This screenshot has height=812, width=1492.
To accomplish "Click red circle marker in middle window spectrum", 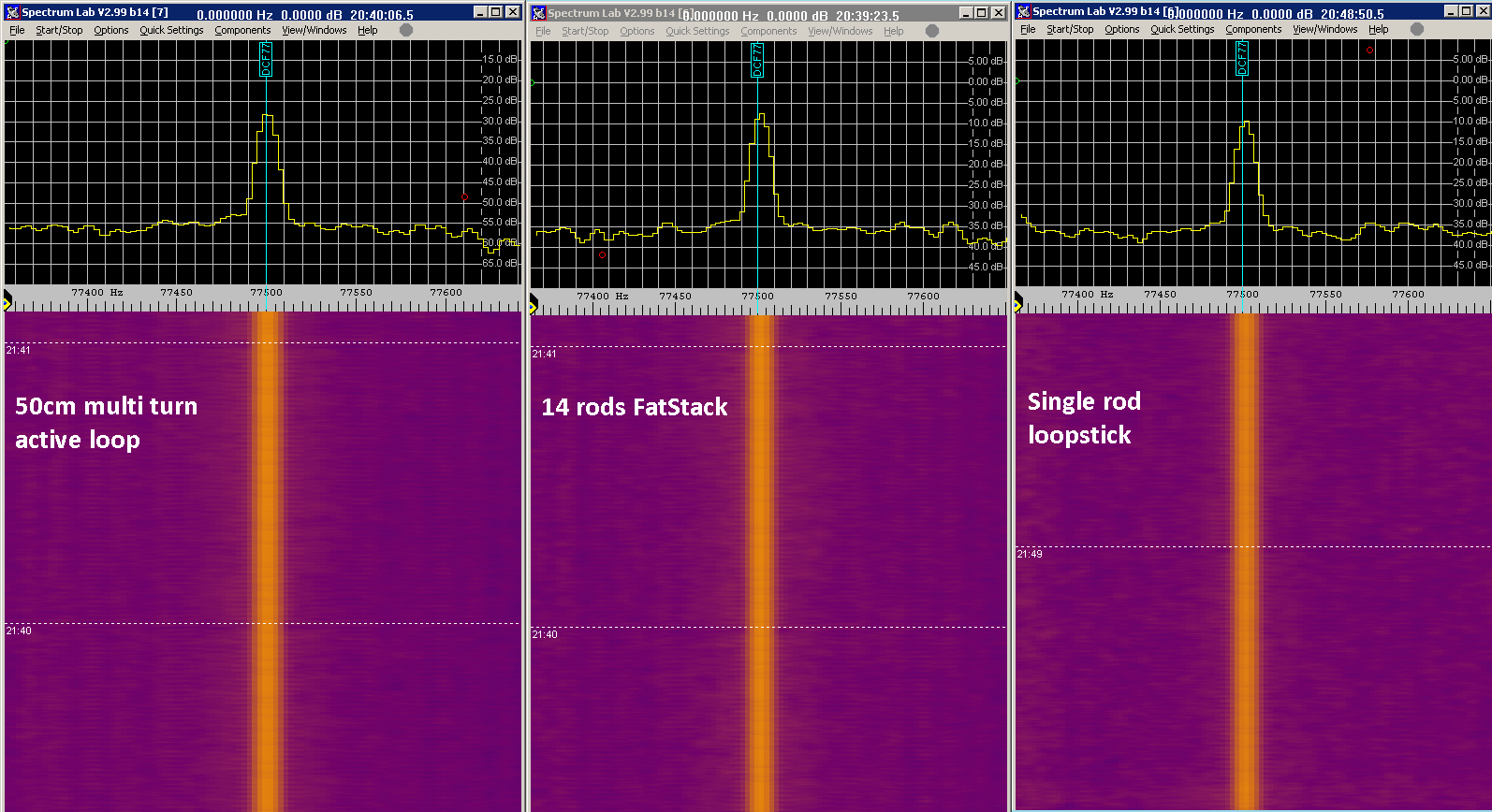I will click(602, 254).
